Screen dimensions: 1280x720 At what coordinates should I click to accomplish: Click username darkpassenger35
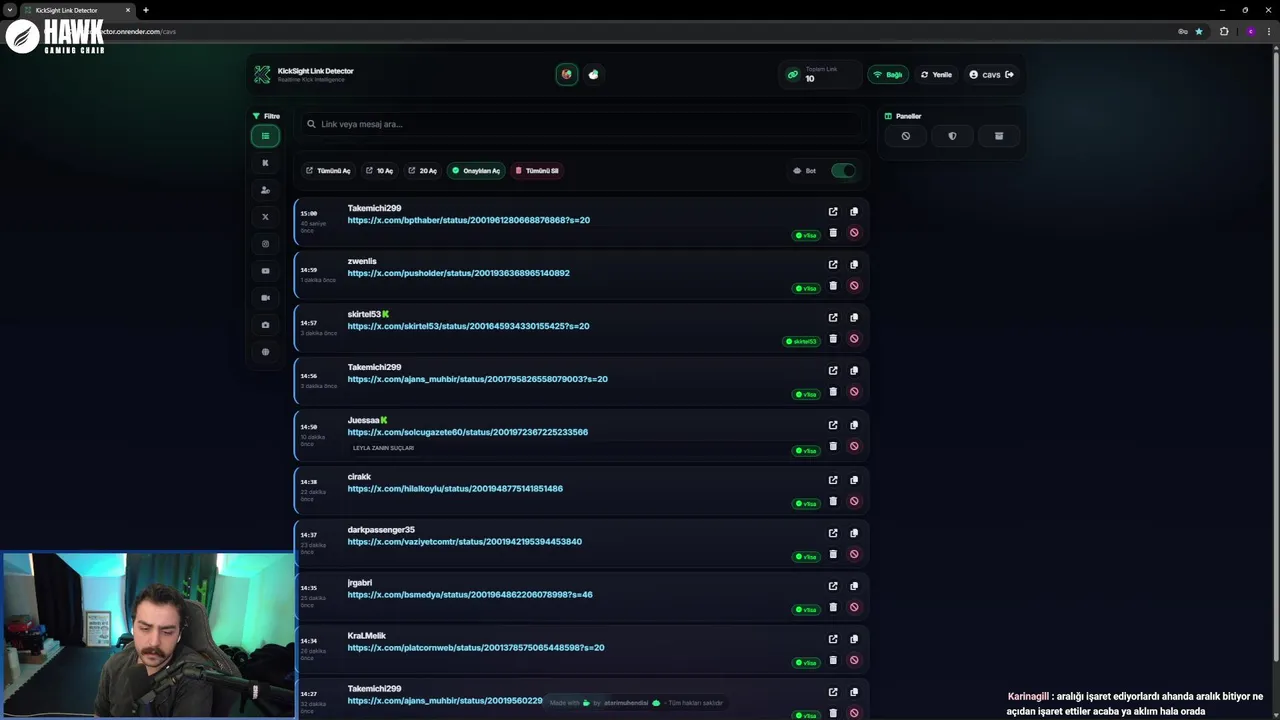coord(381,529)
